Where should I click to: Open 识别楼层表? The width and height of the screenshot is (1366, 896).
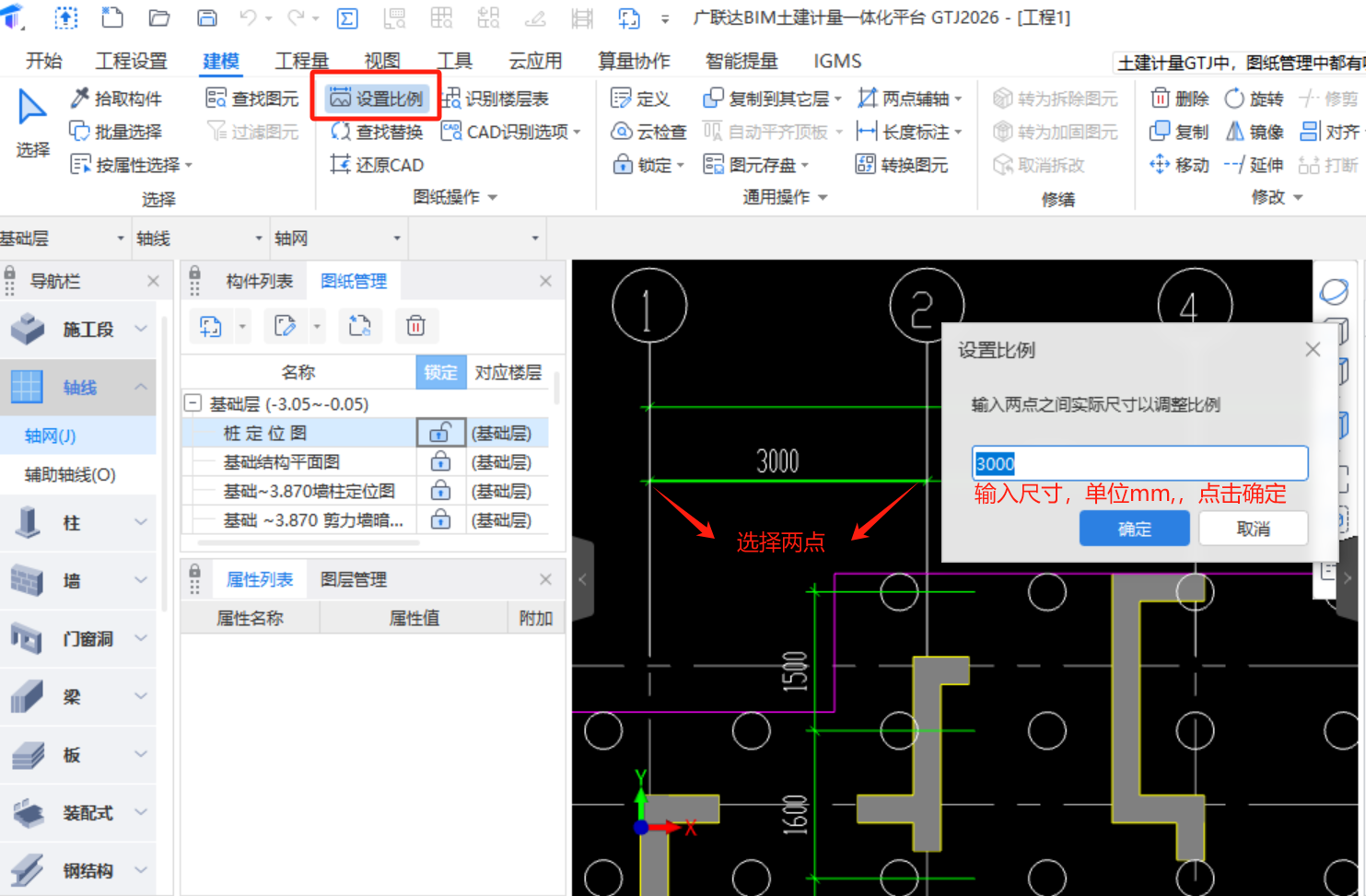pos(496,99)
